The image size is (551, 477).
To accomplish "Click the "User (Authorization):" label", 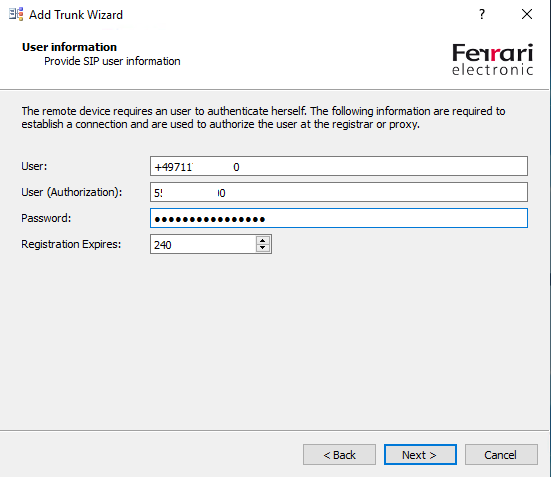I will 72,192.
